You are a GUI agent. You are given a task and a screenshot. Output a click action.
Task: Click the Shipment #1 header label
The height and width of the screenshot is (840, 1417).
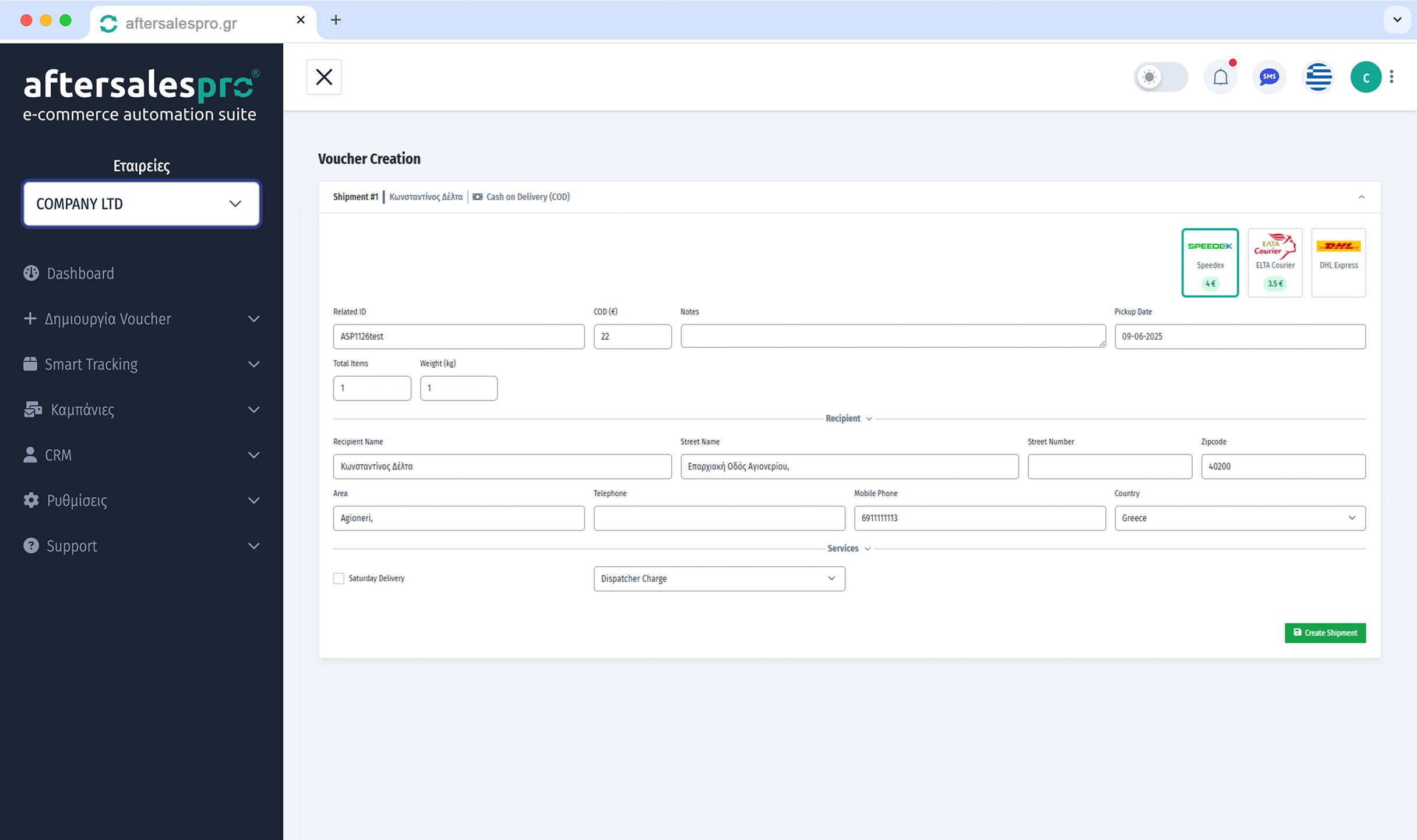coord(355,197)
